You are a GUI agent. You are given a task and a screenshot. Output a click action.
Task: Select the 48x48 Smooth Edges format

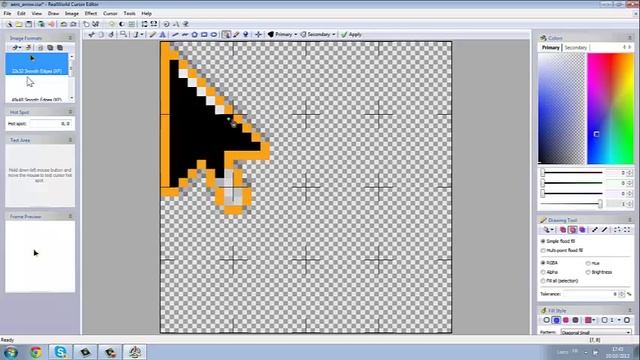[37, 89]
